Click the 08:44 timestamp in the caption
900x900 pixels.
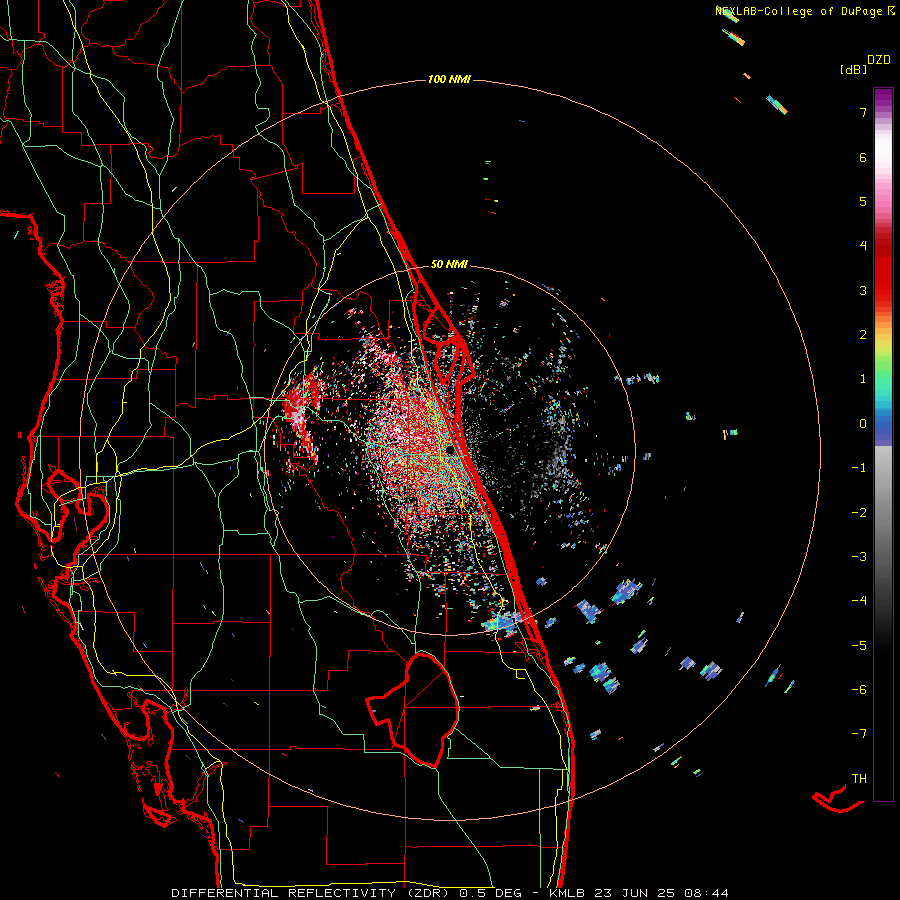click(x=709, y=893)
